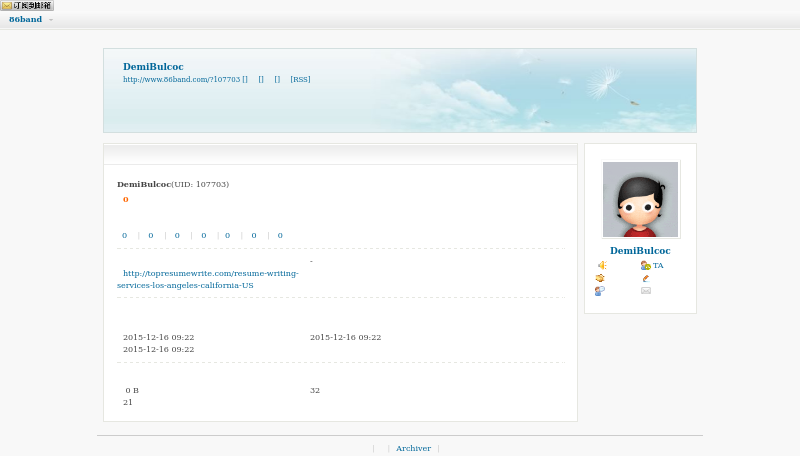
Task: Open the http://www.86band.com/?107703 profile URL
Action: 181,79
